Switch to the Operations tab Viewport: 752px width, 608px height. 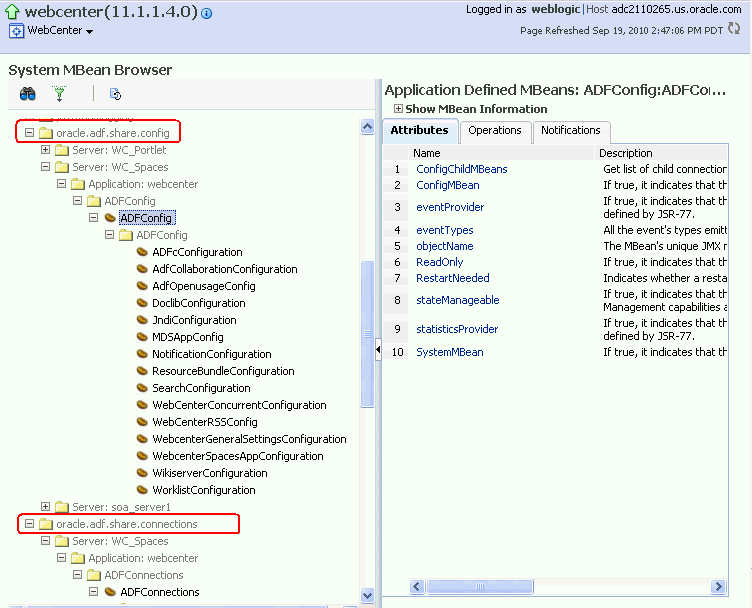pos(494,130)
